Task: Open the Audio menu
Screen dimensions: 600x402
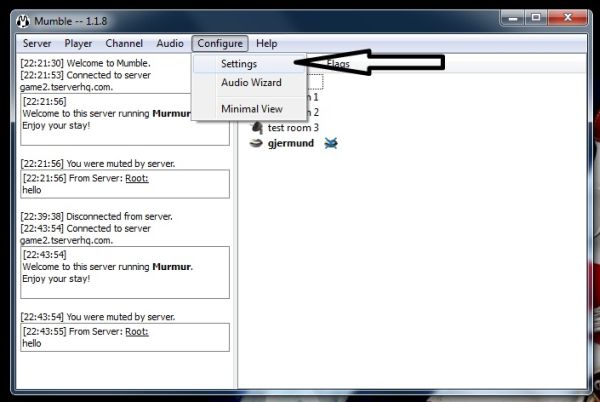Action: pyautogui.click(x=170, y=44)
